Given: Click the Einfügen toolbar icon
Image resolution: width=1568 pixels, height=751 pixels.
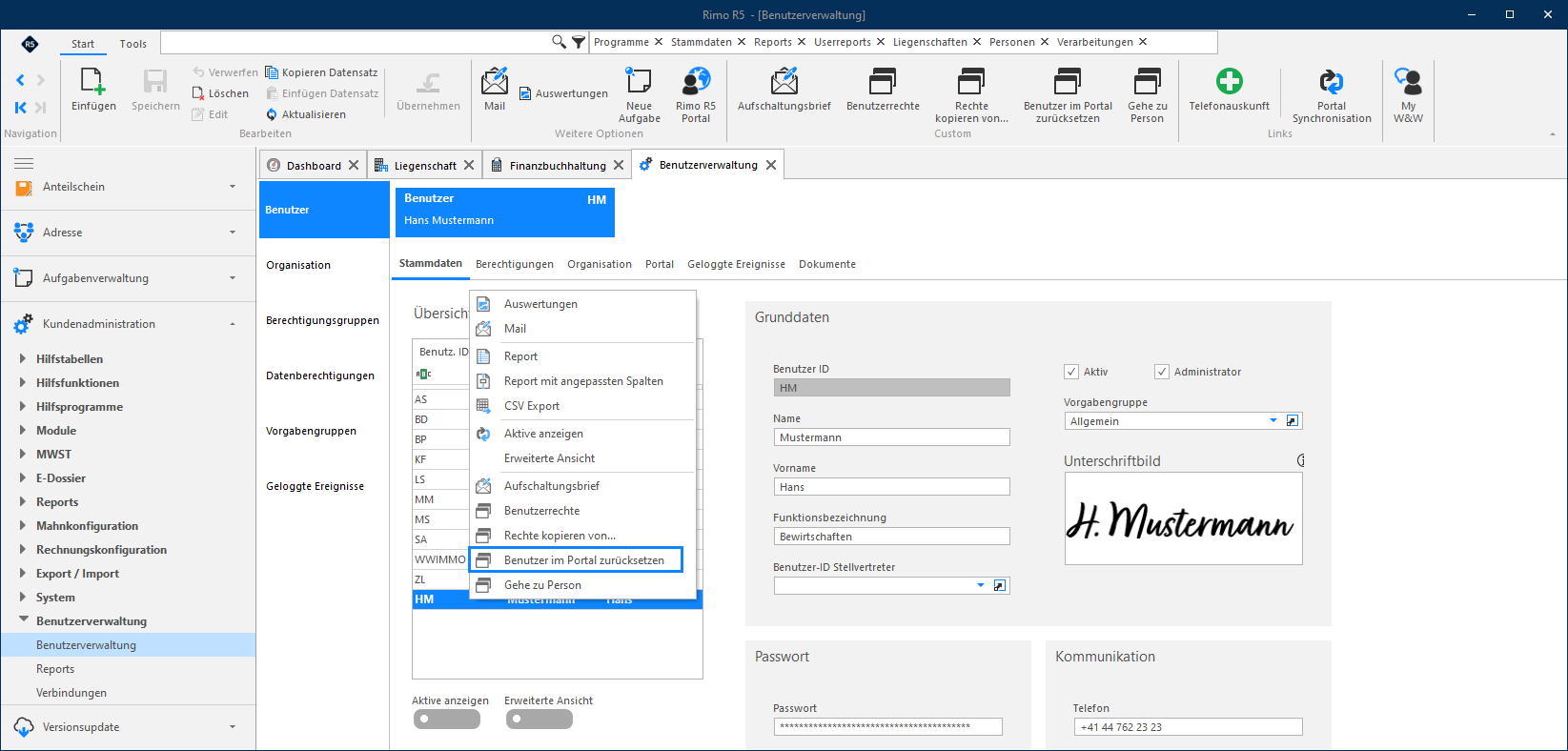Looking at the screenshot, I should 93,83.
